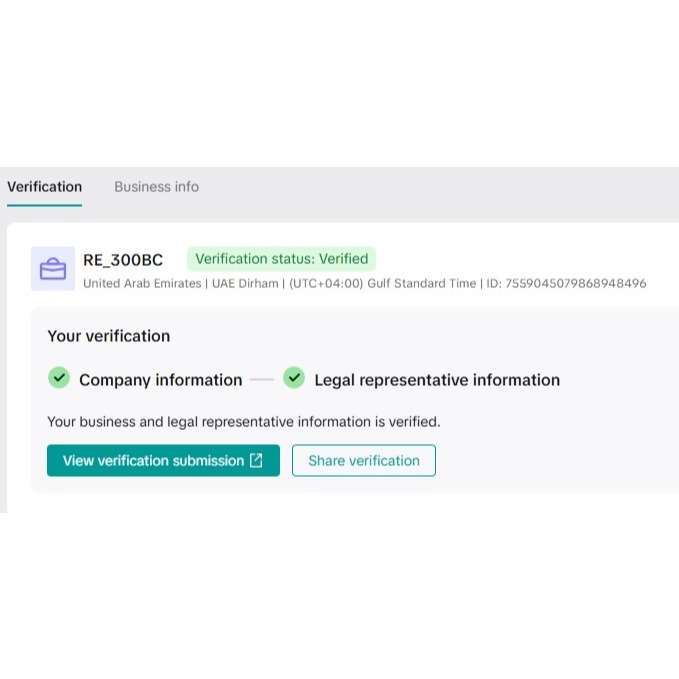Screen dimensions: 679x679
Task: Click the Legal representative information step label
Action: [437, 380]
